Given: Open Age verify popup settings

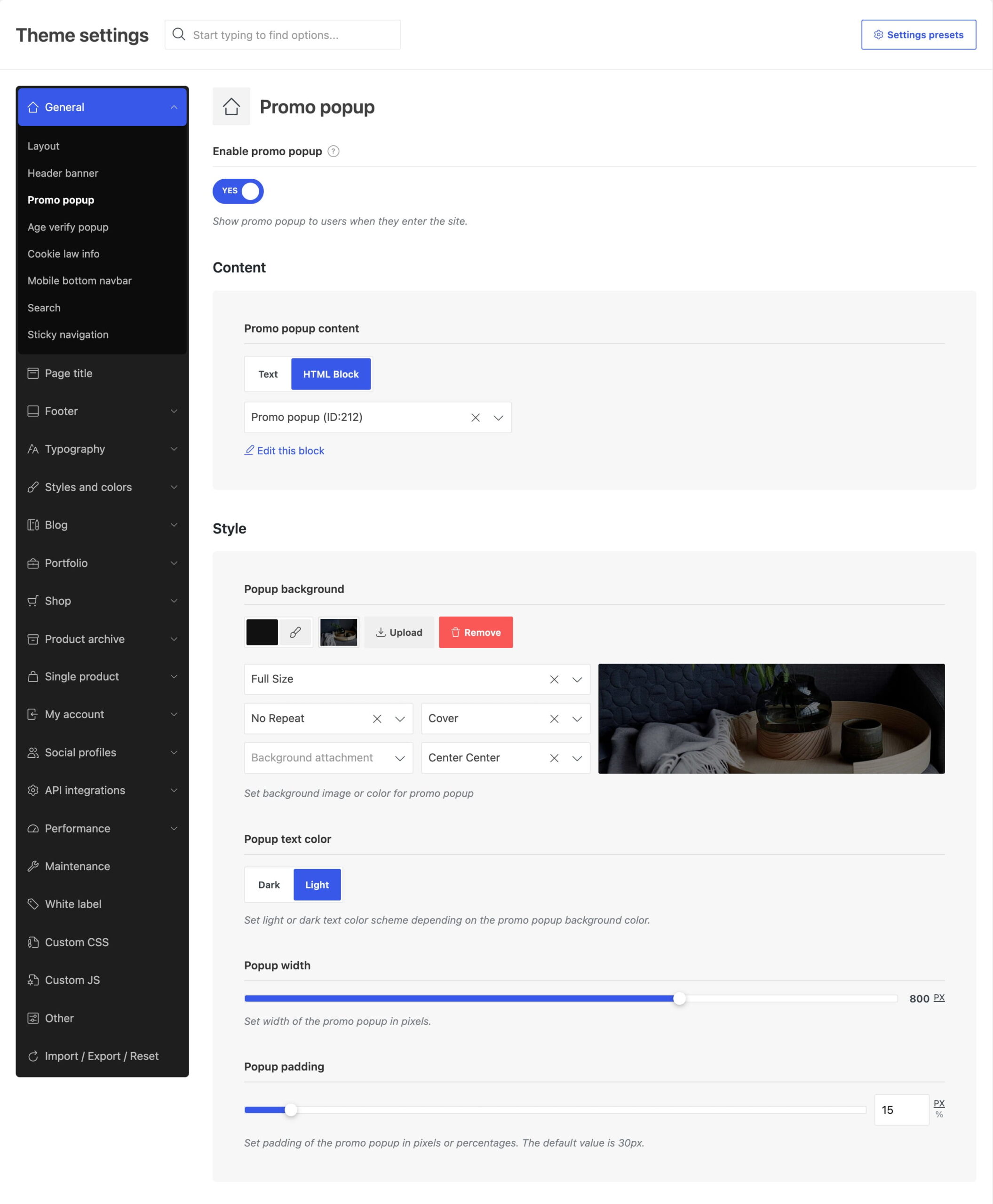Looking at the screenshot, I should coord(68,227).
